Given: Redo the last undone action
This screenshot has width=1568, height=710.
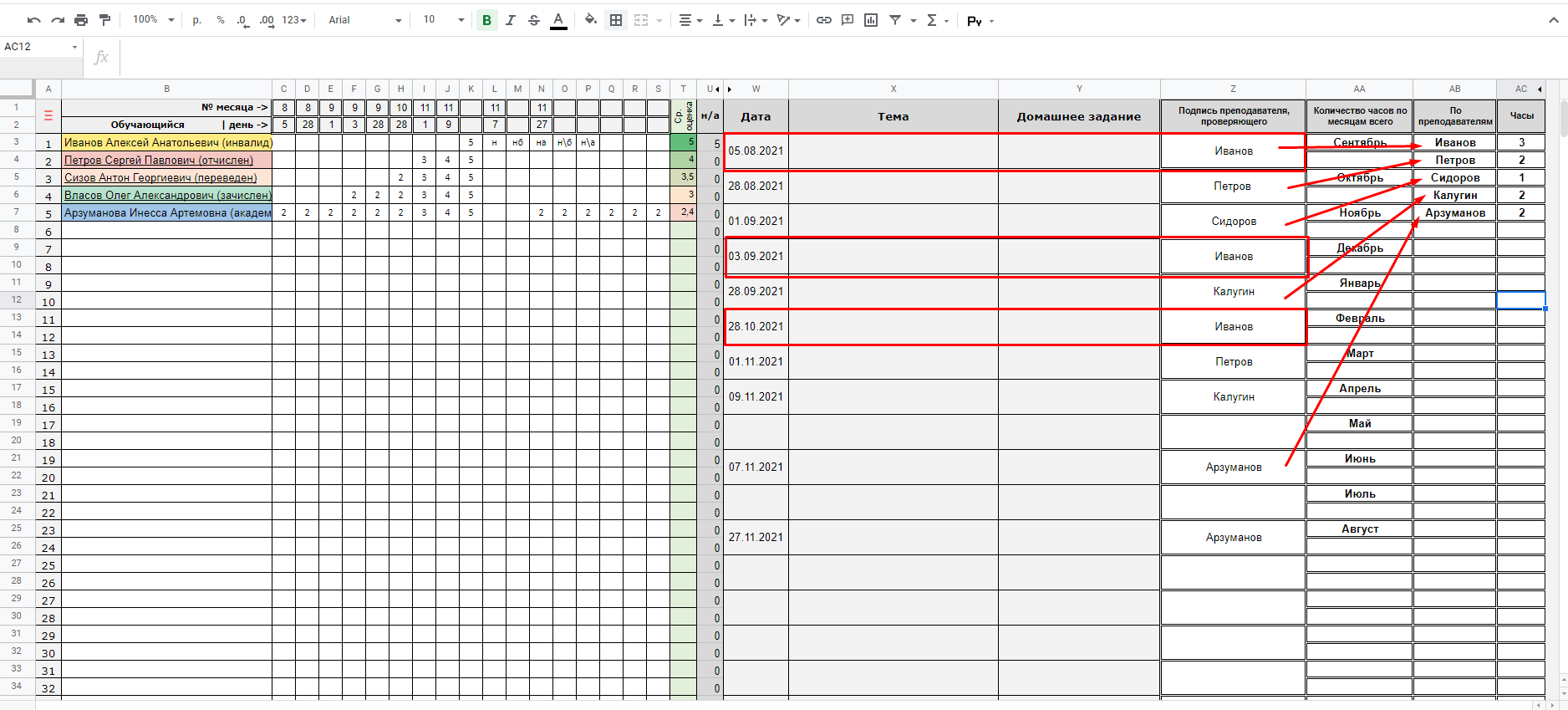Looking at the screenshot, I should pos(58,20).
